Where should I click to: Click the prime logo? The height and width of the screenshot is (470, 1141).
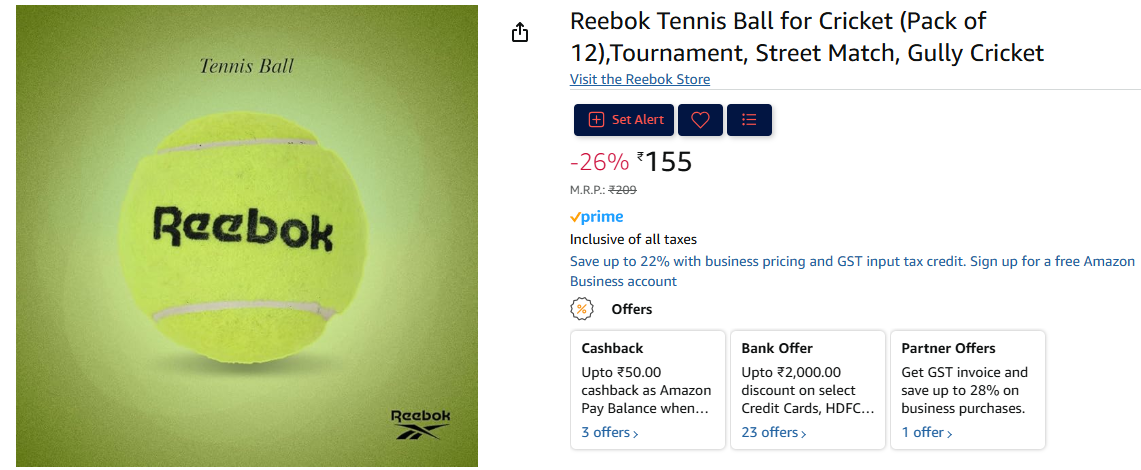coord(596,217)
